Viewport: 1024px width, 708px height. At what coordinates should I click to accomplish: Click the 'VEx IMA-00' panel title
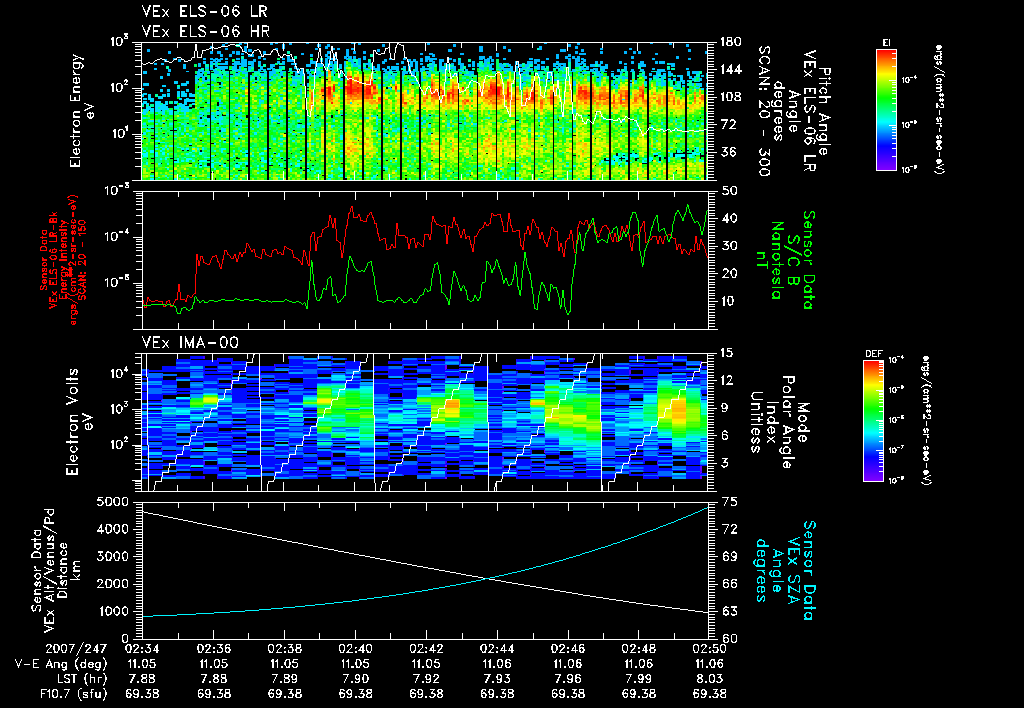(x=190, y=343)
